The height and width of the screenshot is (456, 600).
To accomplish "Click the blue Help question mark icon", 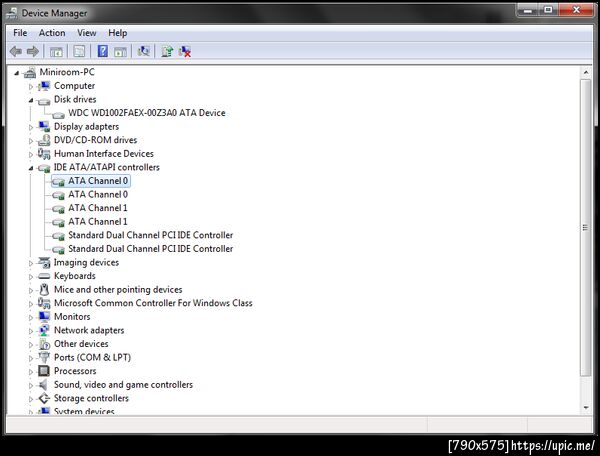I will 103,51.
